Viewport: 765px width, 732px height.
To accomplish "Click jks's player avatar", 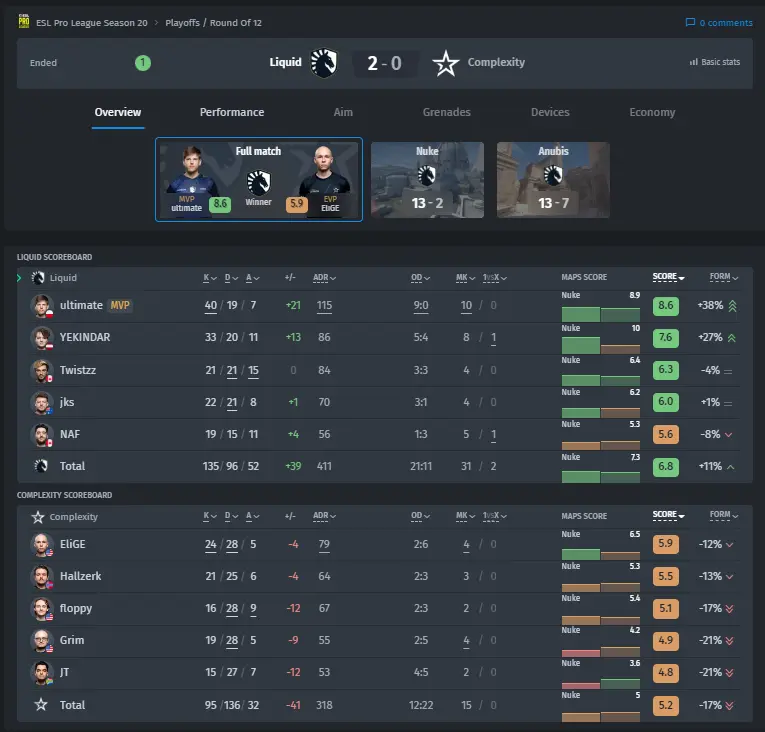I will (42, 403).
